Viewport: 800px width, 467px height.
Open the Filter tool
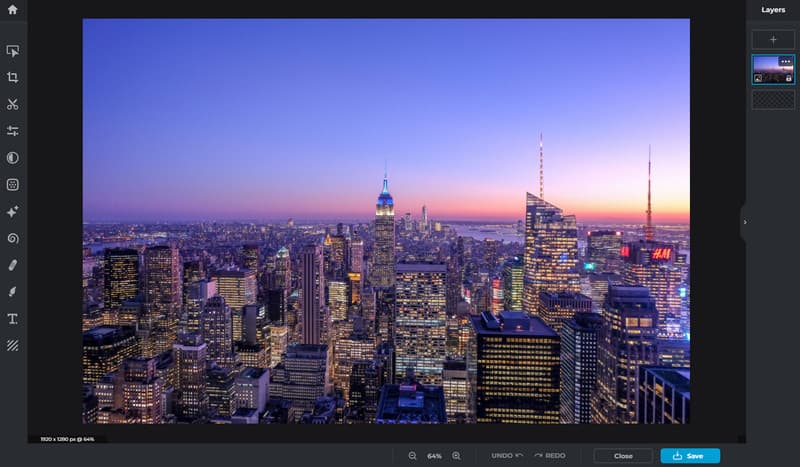pyautogui.click(x=13, y=158)
